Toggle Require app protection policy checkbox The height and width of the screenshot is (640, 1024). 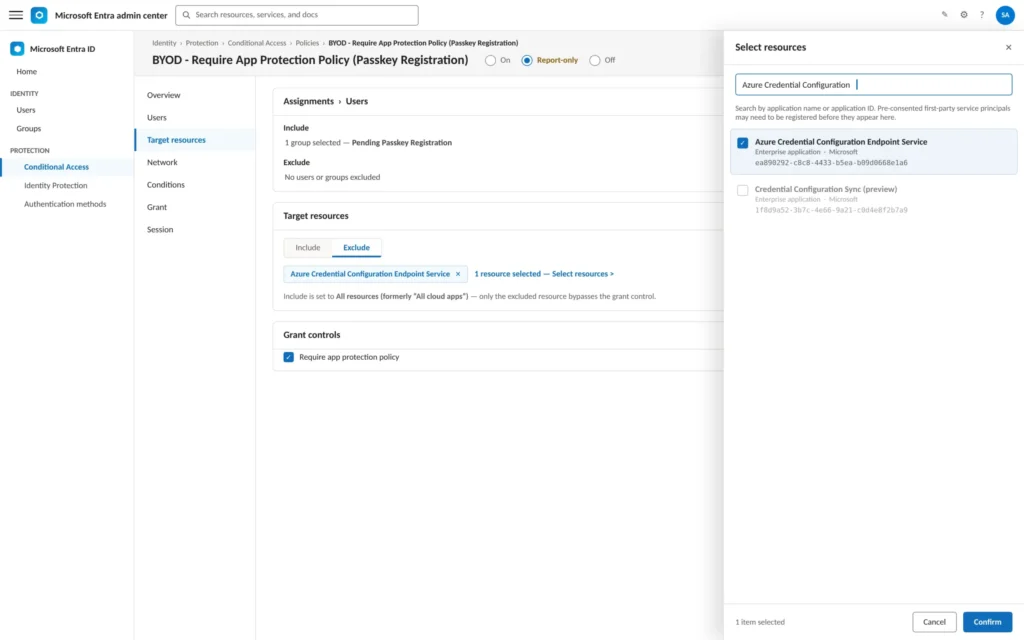point(288,357)
